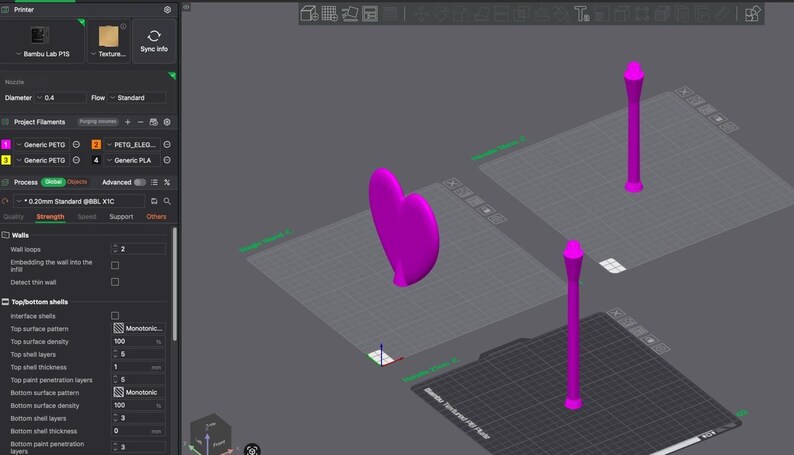Remove the plate holding the heart model

tap(452, 183)
